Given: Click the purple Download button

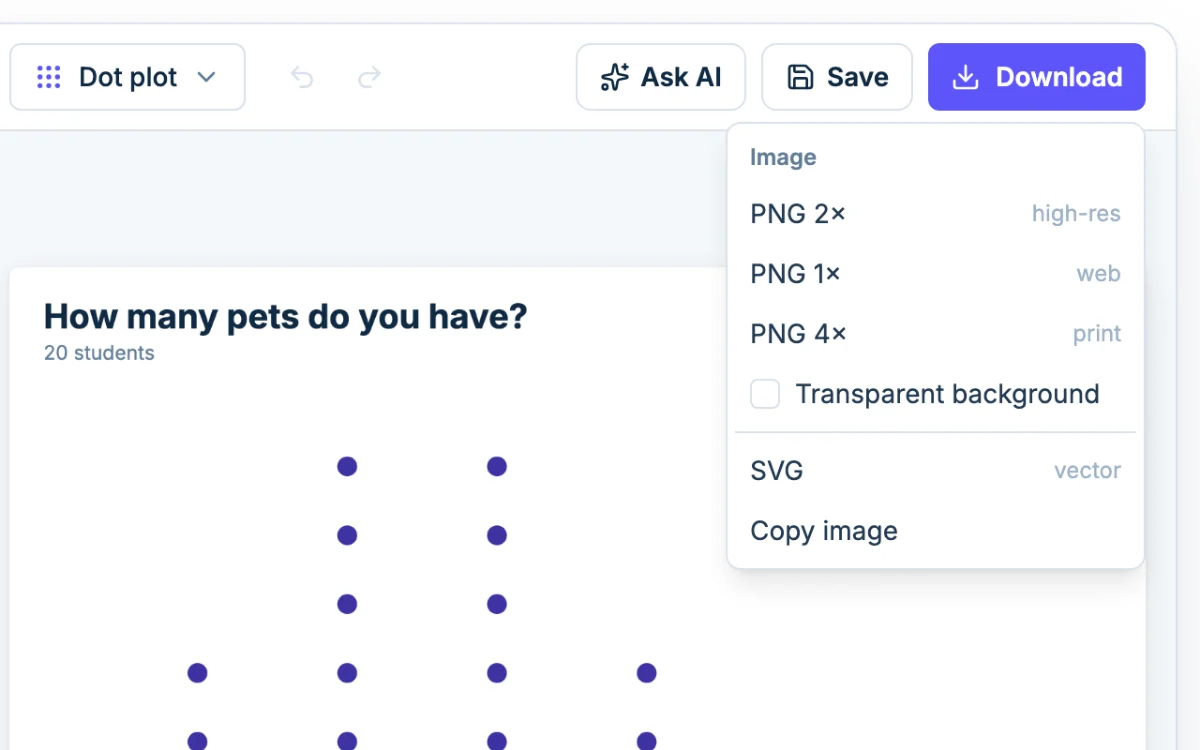Looking at the screenshot, I should [1037, 77].
